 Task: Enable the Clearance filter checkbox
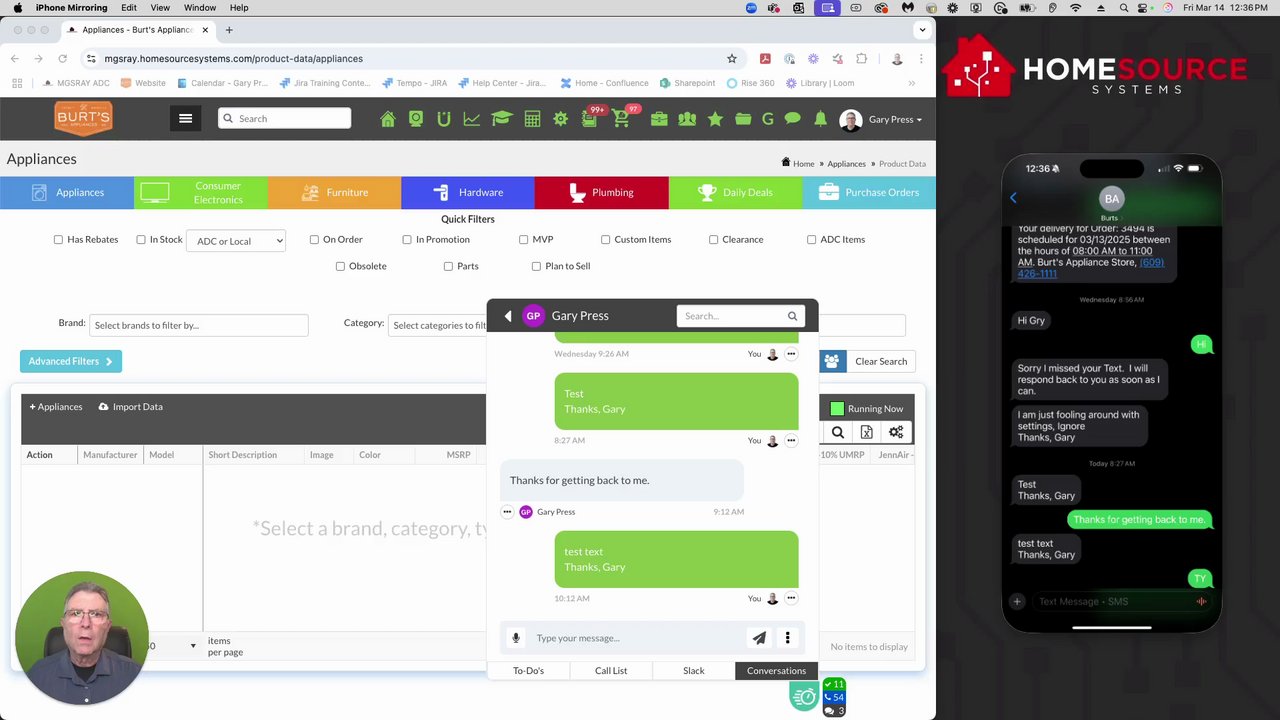click(x=714, y=240)
